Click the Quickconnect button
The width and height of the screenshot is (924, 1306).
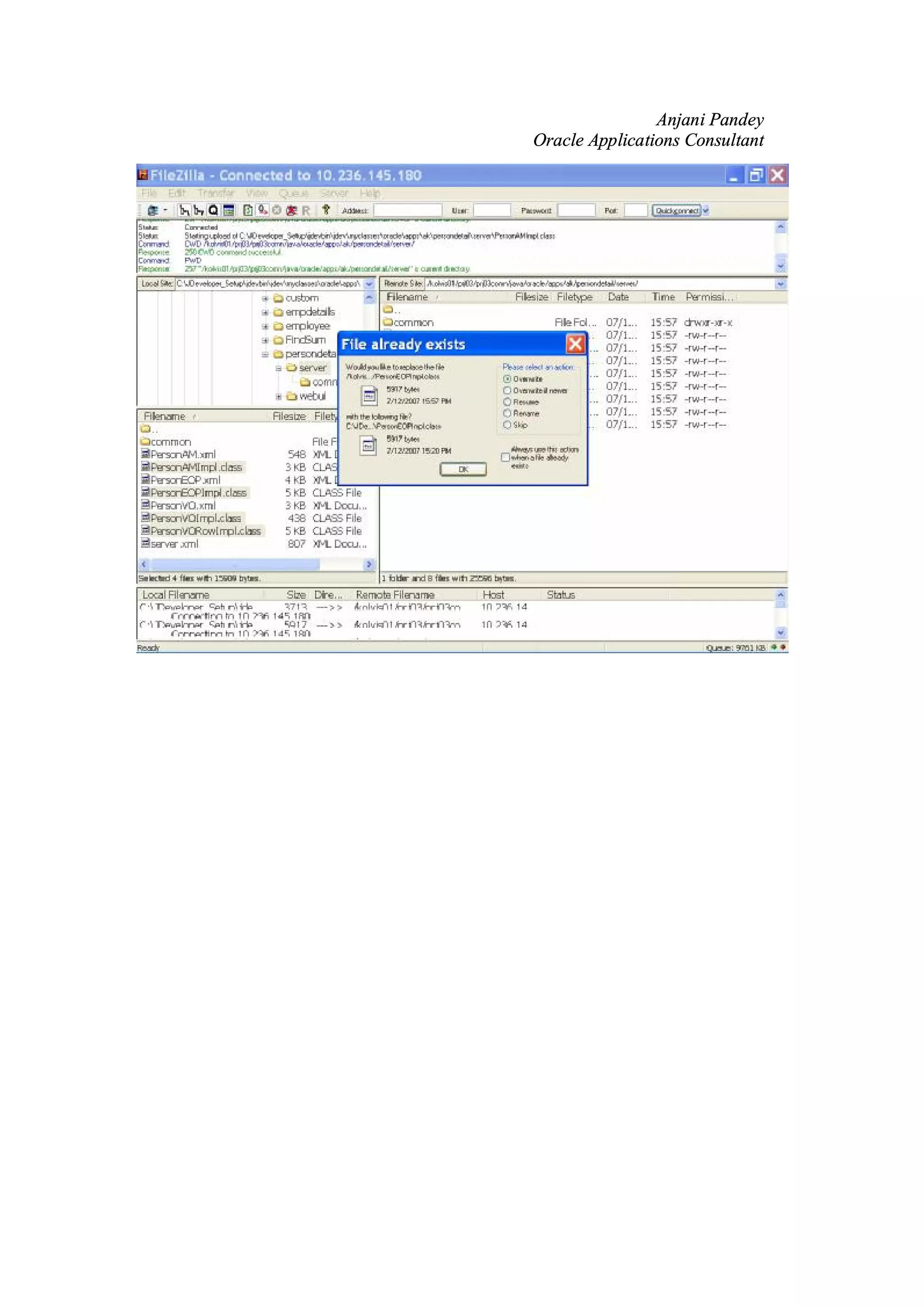[677, 211]
